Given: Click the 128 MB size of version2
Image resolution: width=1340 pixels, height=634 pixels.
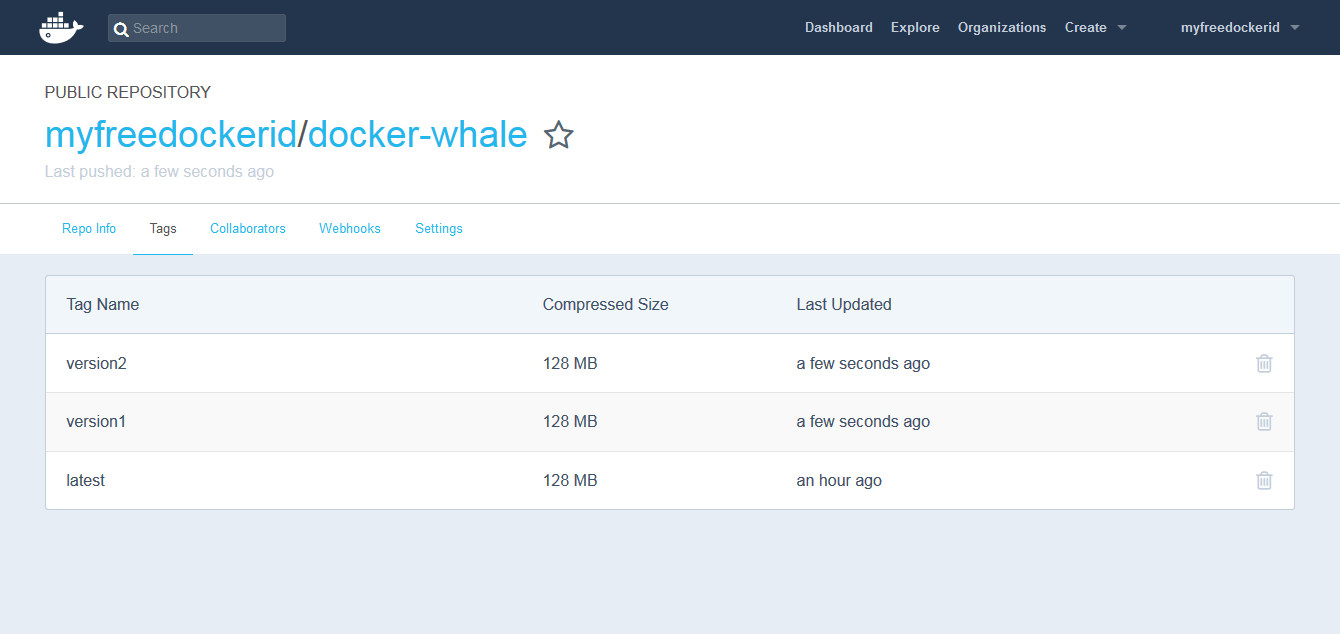Looking at the screenshot, I should 570,363.
